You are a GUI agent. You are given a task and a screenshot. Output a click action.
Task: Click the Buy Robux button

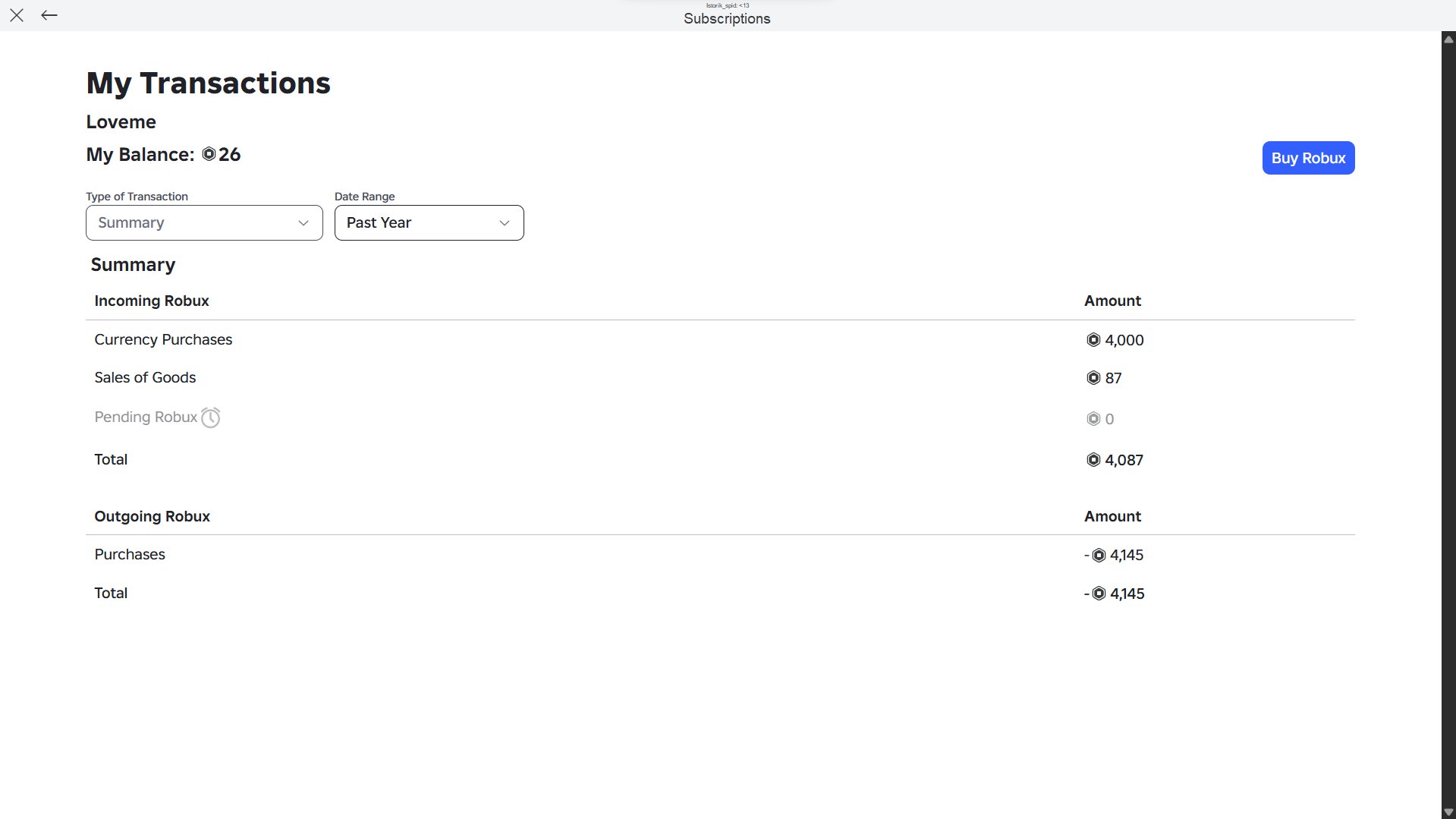(1308, 158)
